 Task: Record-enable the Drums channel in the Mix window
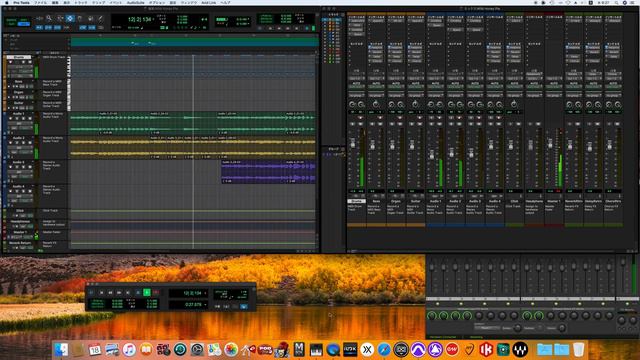pyautogui.click(x=360, y=118)
